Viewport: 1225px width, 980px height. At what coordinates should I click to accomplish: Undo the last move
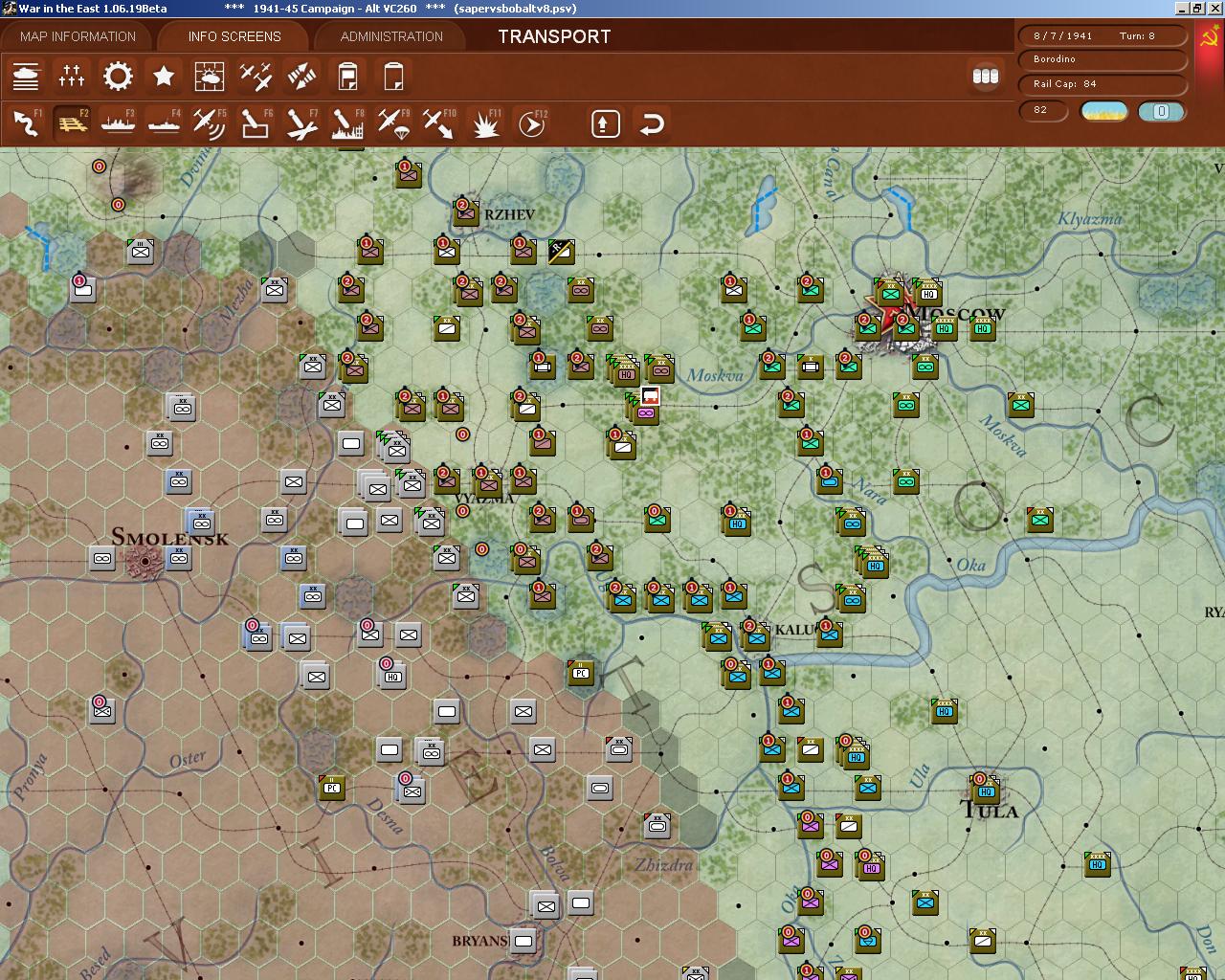[652, 123]
